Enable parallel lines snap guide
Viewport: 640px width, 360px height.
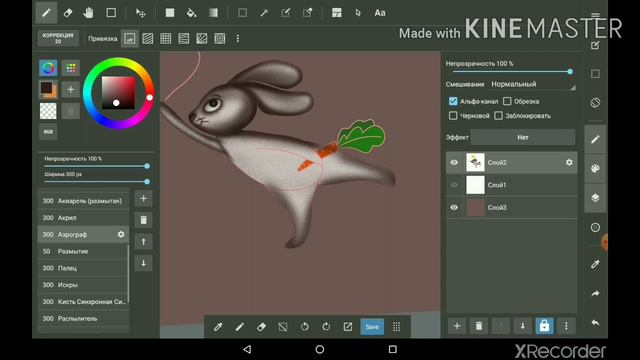pos(148,39)
